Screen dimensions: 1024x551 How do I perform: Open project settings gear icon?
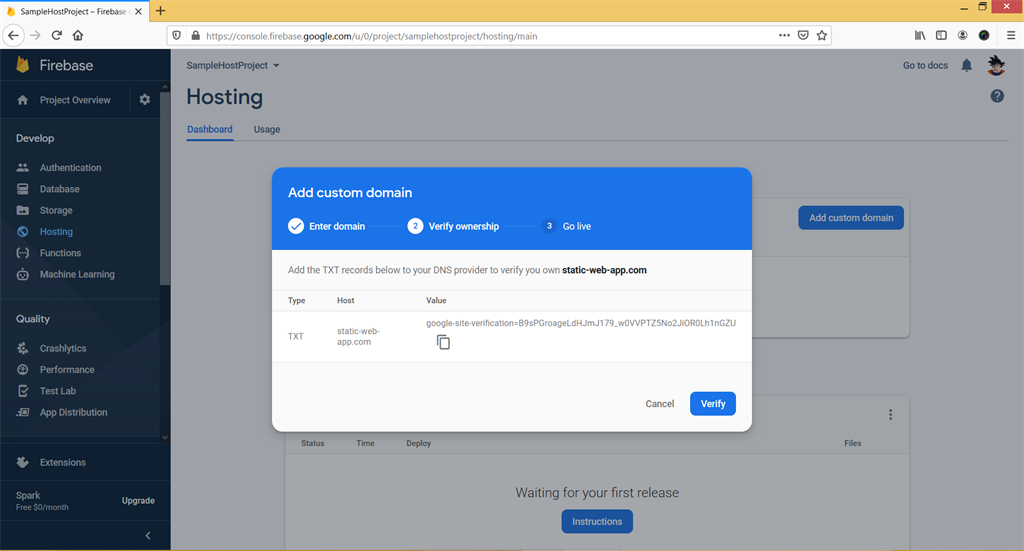point(145,100)
